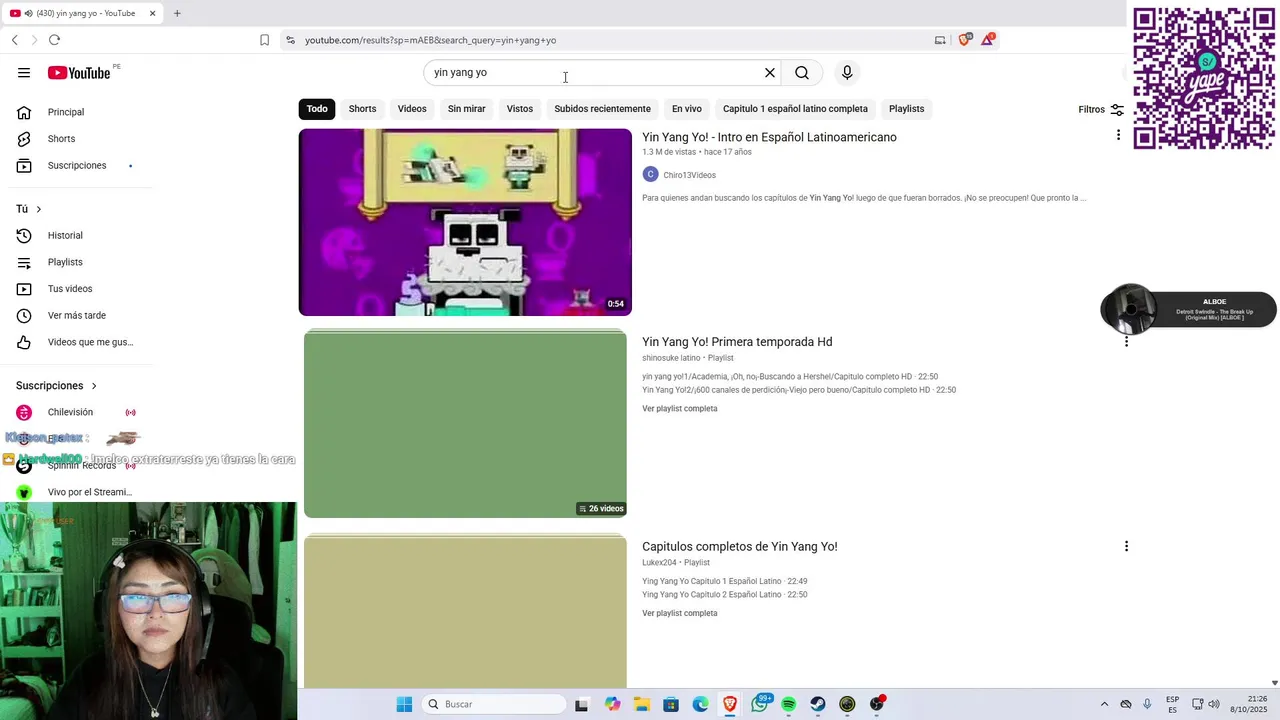Expand the Tú section chevron

(x=39, y=209)
